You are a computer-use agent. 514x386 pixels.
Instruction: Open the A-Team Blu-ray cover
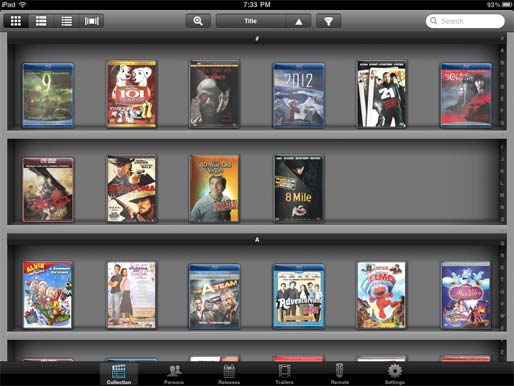pos(214,296)
